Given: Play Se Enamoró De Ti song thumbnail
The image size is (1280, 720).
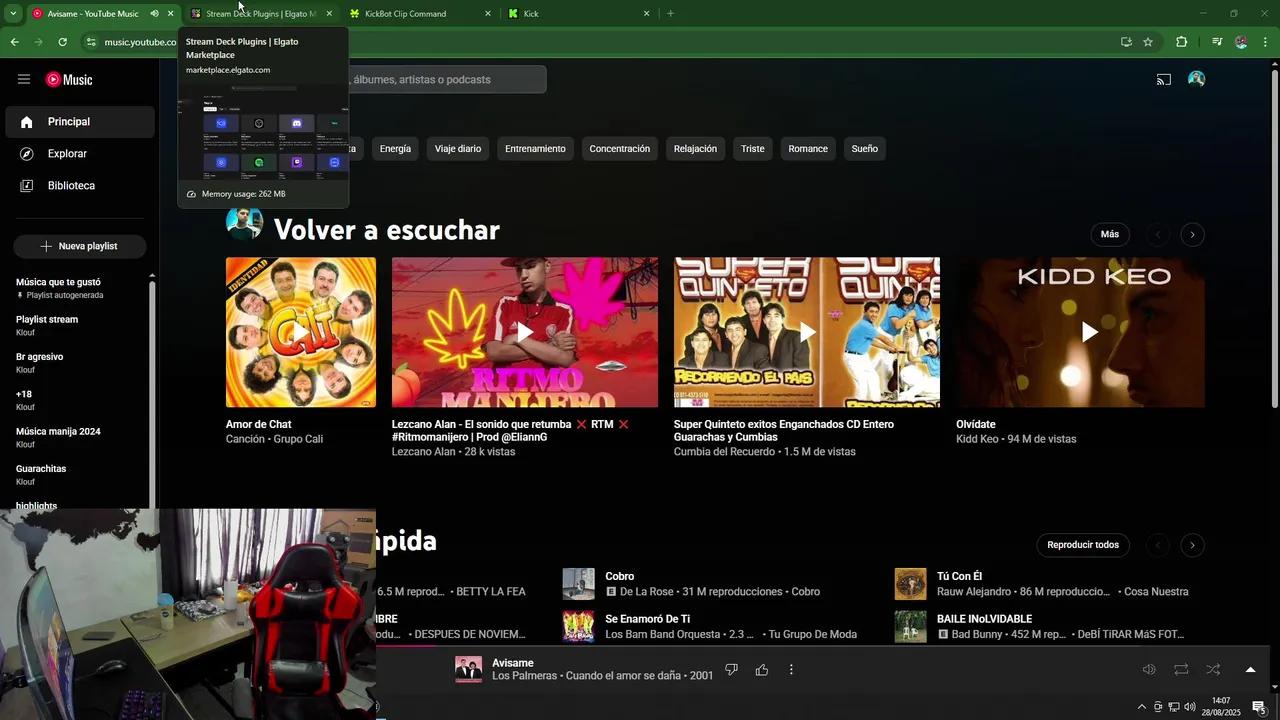Looking at the screenshot, I should (579, 627).
